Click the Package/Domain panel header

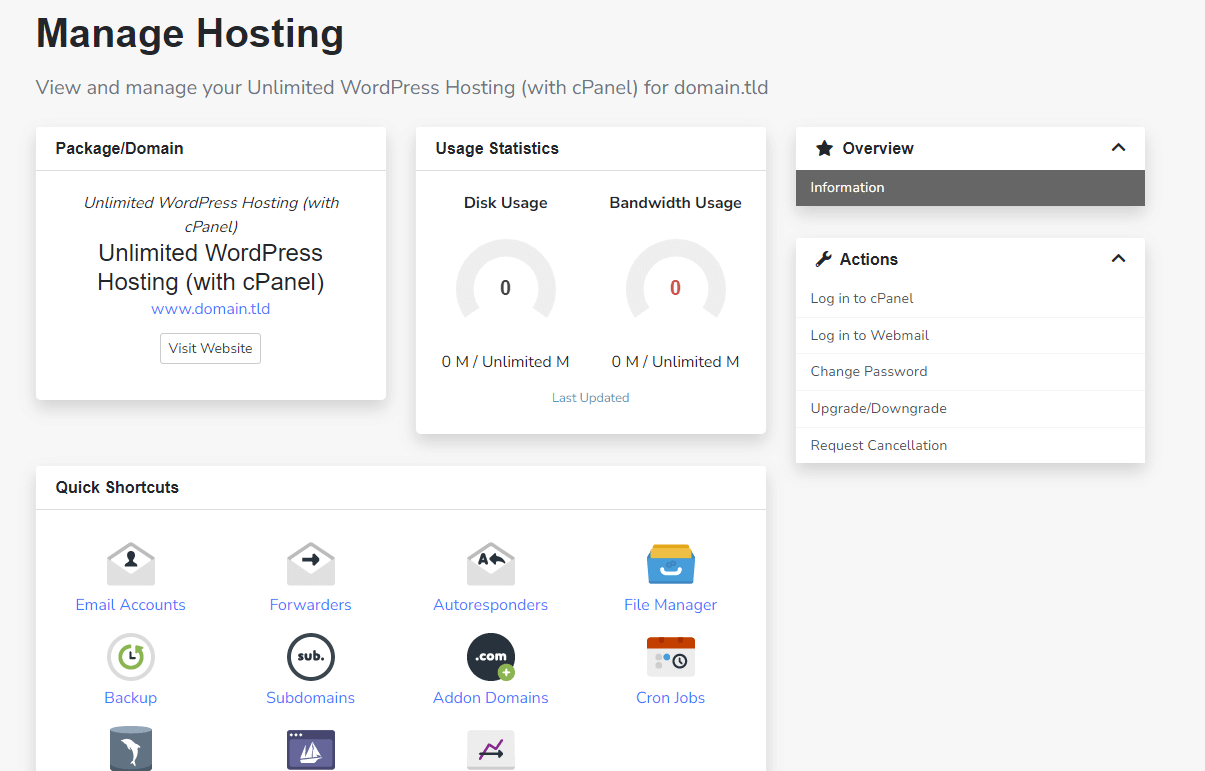coord(211,149)
